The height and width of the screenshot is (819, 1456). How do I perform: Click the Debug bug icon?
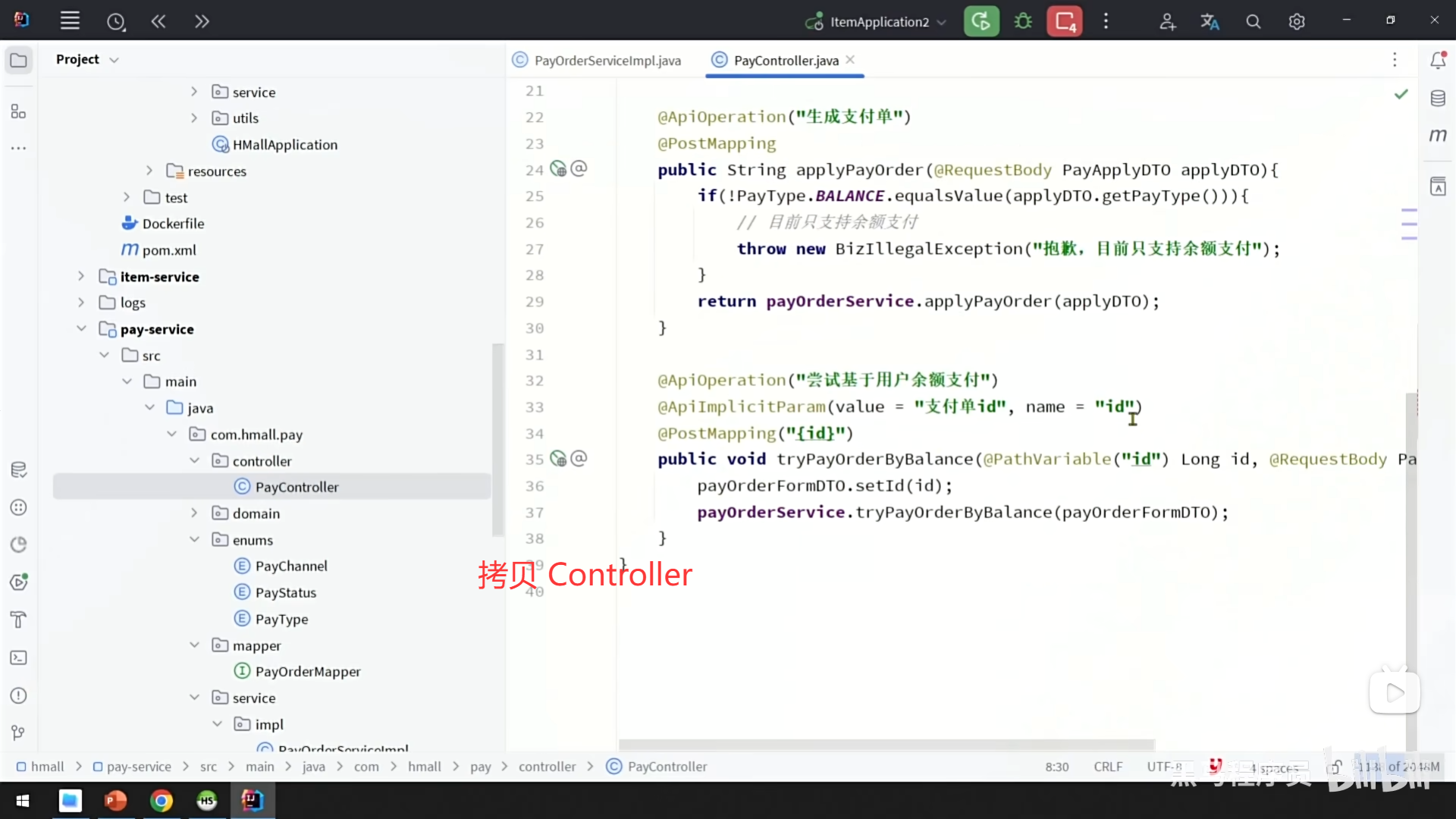1023,21
